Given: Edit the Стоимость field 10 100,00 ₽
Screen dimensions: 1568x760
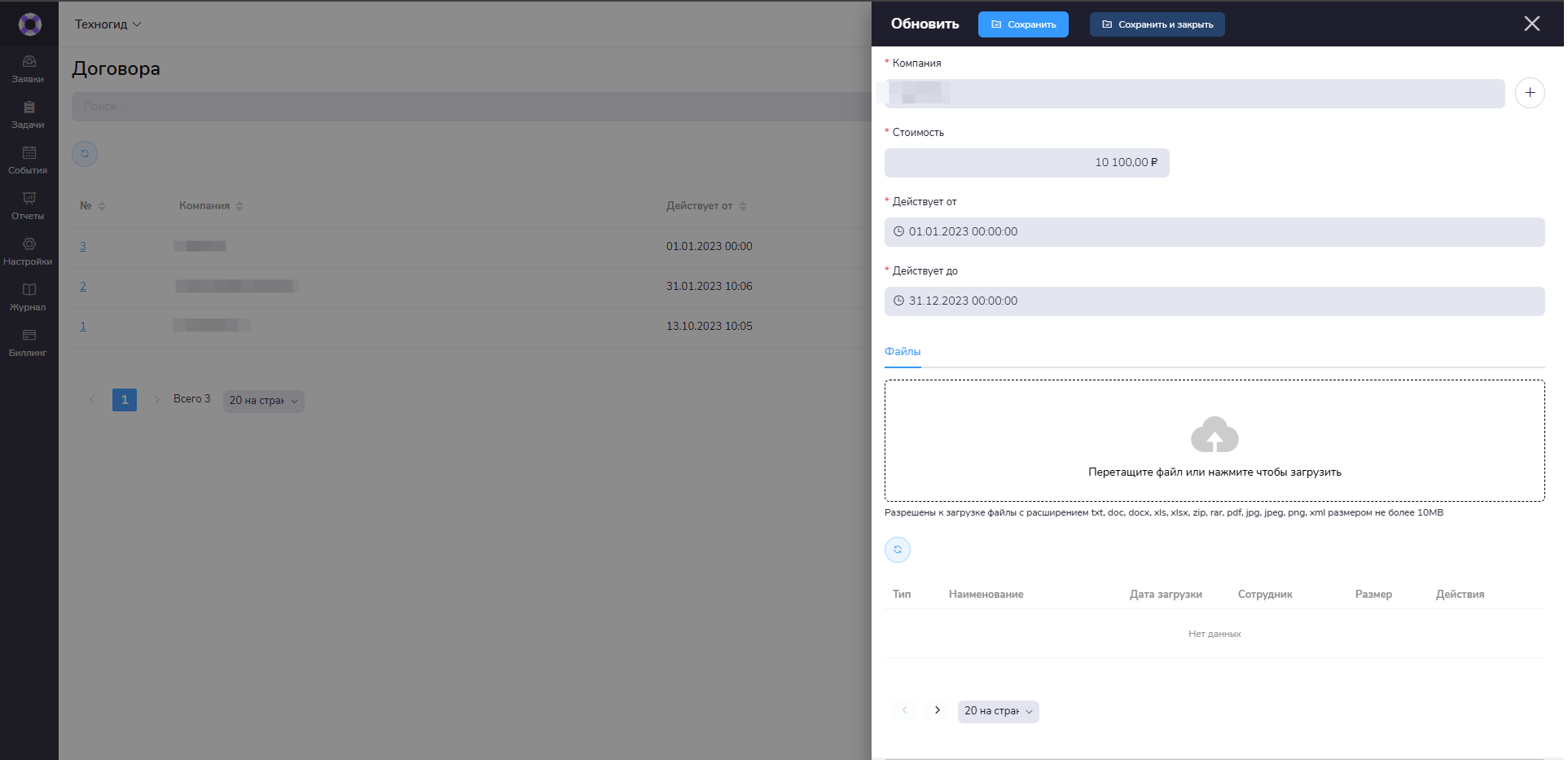Looking at the screenshot, I should [x=1027, y=163].
